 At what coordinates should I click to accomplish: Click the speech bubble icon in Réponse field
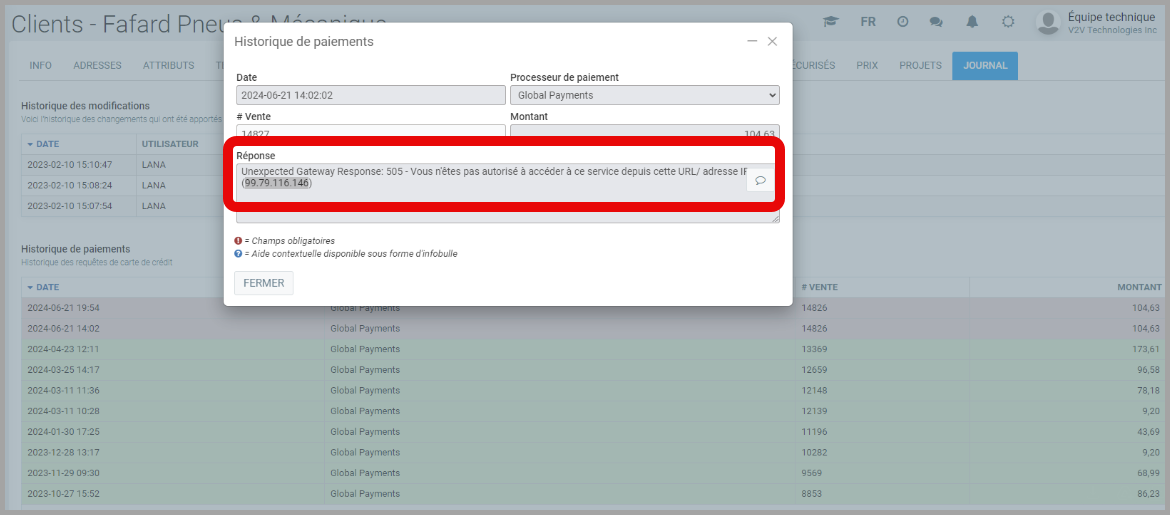[x=760, y=181]
